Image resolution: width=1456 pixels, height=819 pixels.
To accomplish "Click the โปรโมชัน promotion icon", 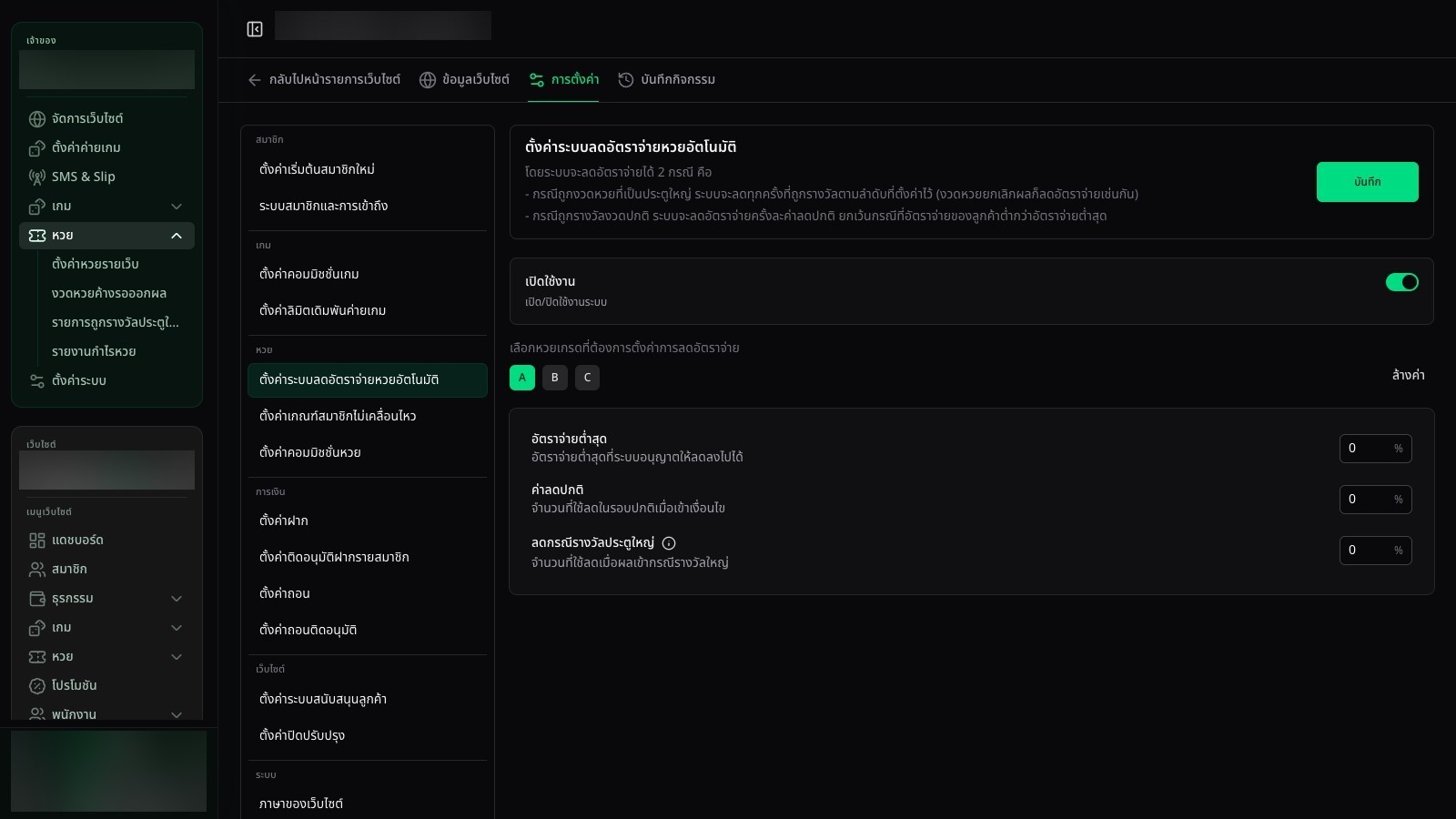I will 37,686.
